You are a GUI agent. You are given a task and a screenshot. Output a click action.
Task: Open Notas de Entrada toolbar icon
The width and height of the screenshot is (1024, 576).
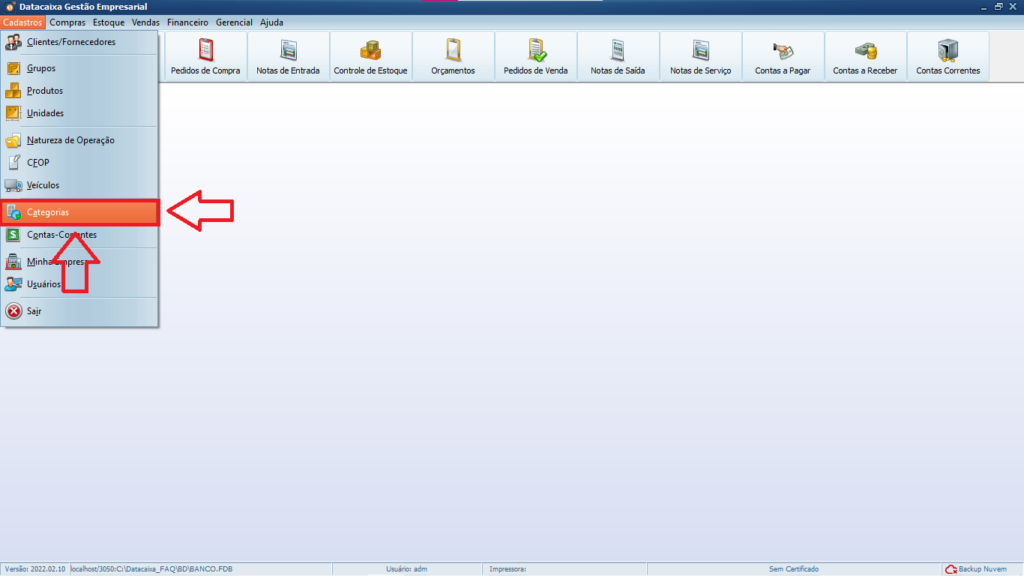tap(288, 57)
